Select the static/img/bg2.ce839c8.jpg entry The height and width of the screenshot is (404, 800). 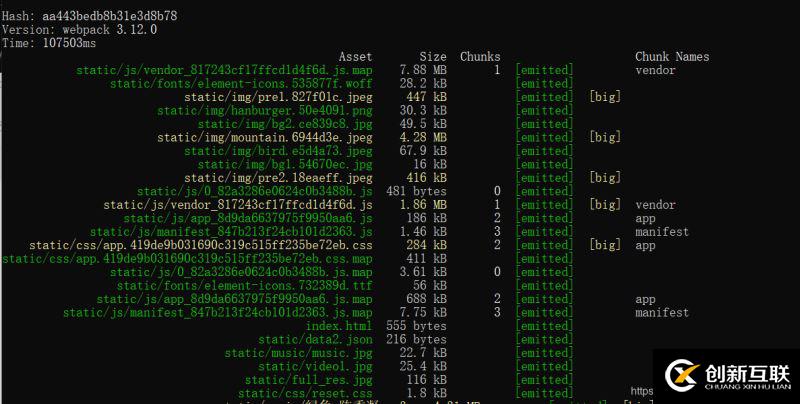pos(285,124)
